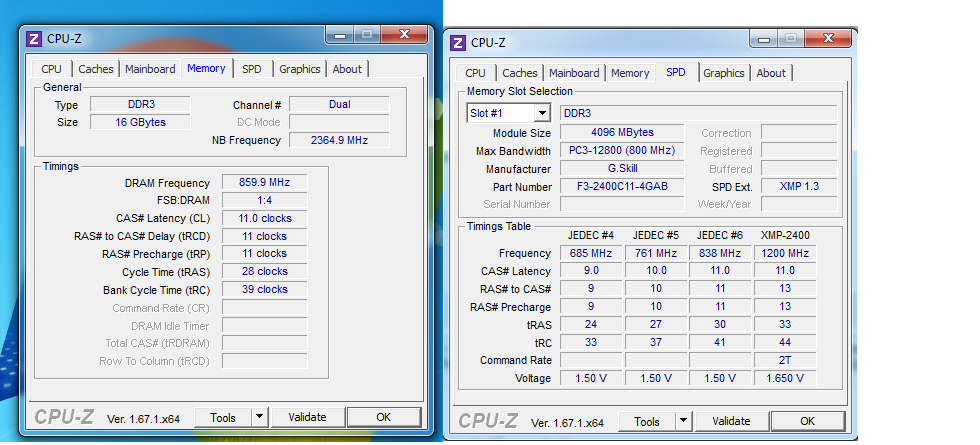Click the CPU-Z logo icon in the Memory window
The height and width of the screenshot is (445, 980).
click(x=34, y=39)
